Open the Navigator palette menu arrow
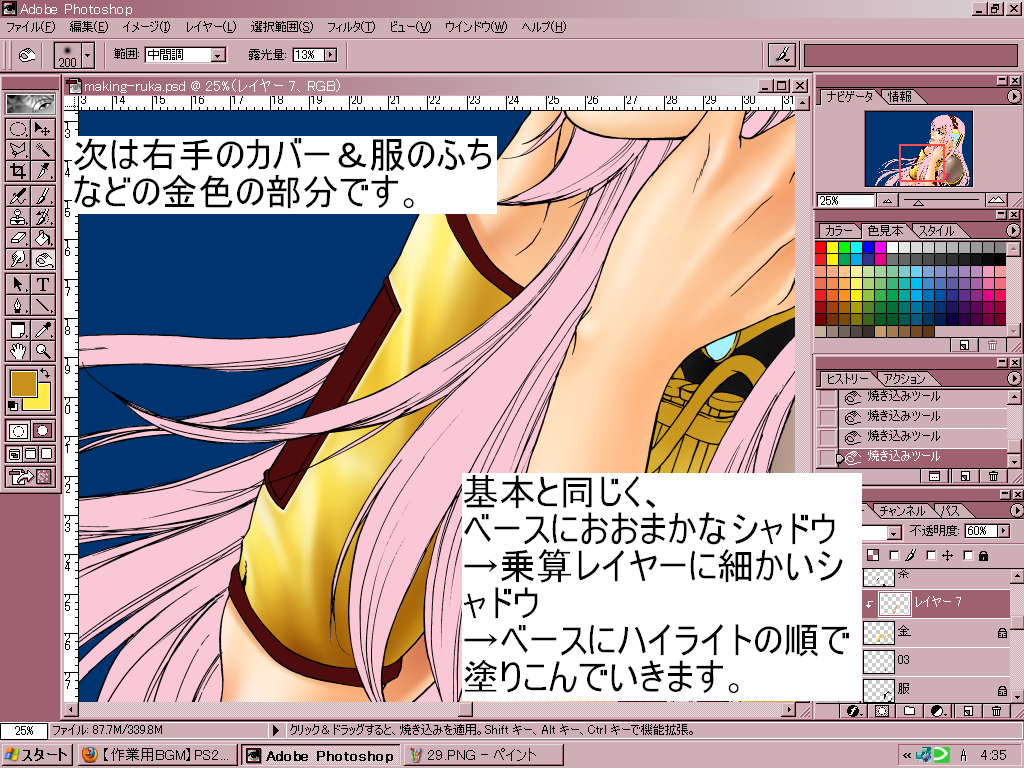This screenshot has width=1024, height=768. pyautogui.click(x=1013, y=97)
